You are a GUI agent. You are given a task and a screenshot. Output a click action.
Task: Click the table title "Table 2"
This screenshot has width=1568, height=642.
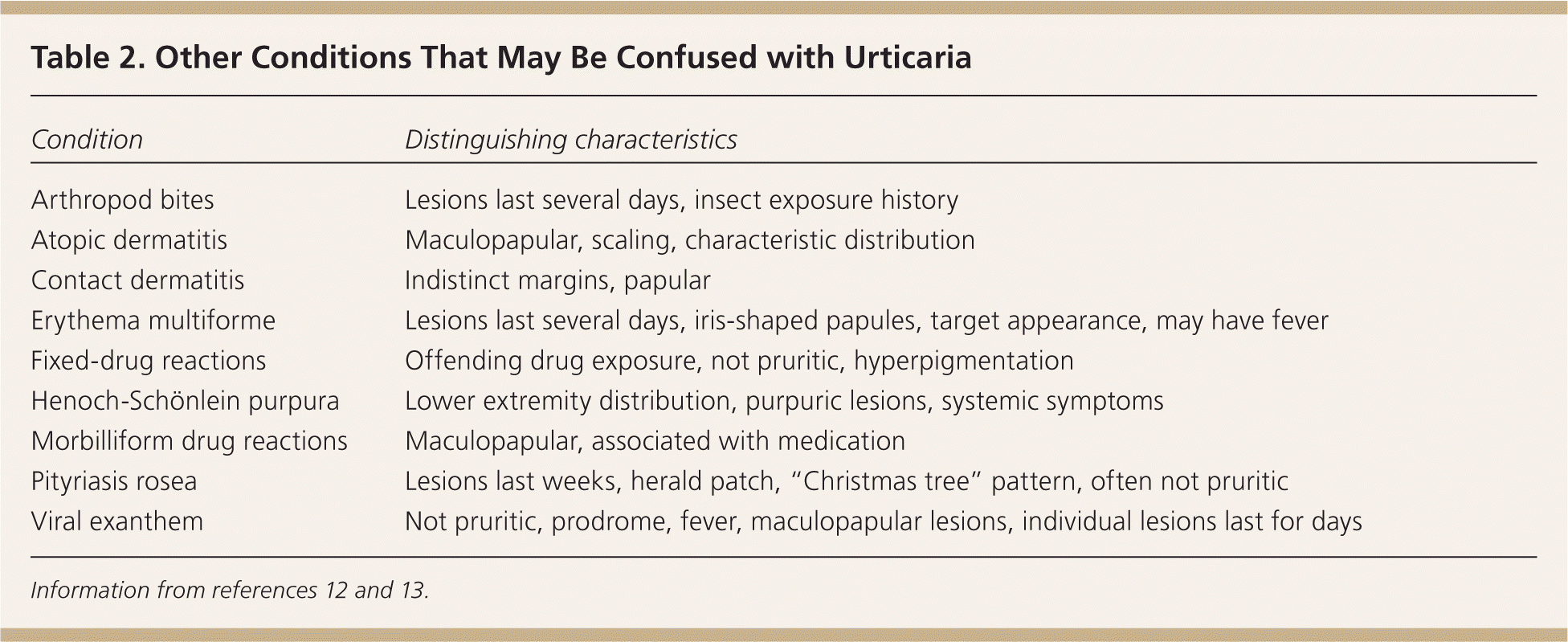pyautogui.click(x=500, y=58)
